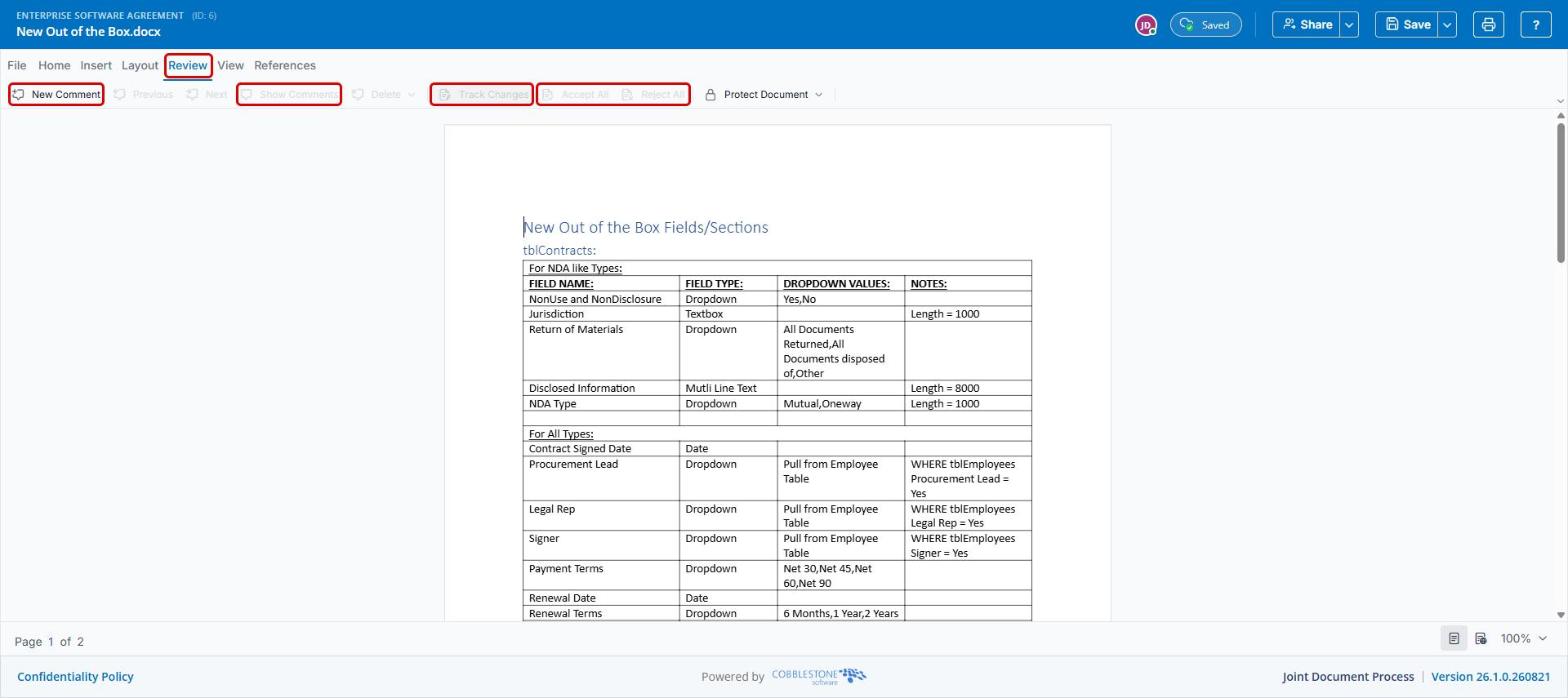The image size is (1568, 698).
Task: Open the Layout tab
Action: coord(140,65)
